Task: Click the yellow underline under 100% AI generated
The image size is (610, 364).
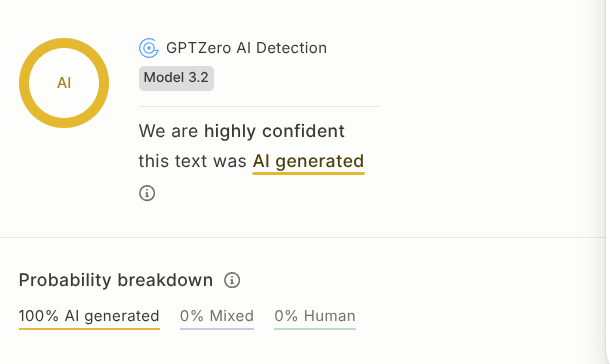Action: 89,329
